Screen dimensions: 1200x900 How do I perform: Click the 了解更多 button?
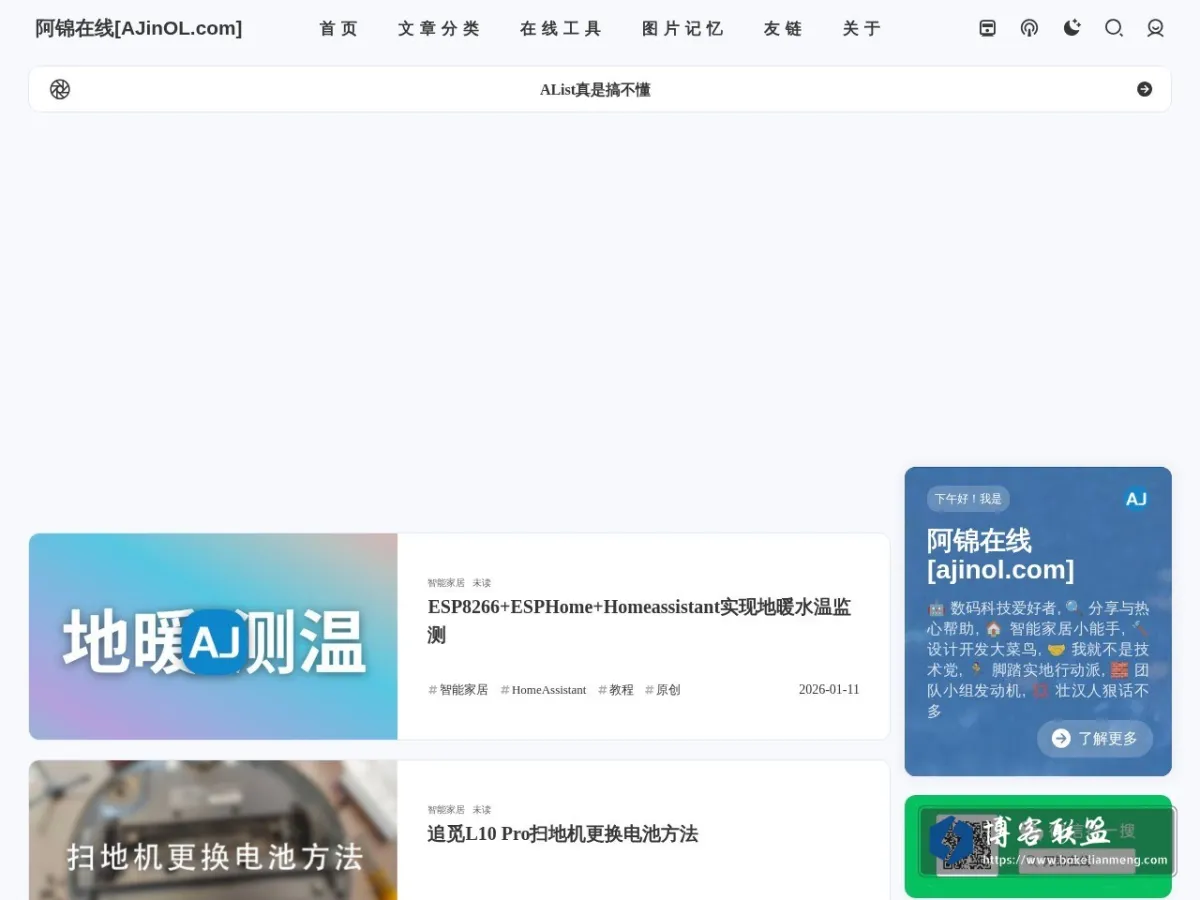[x=1095, y=738]
